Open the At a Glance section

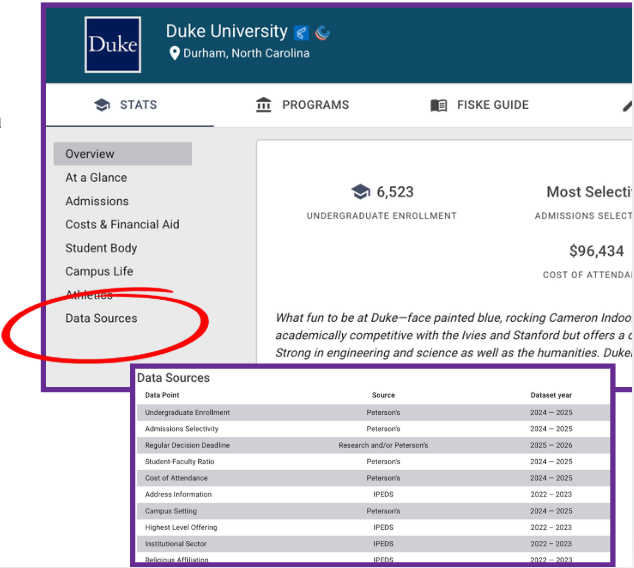pyautogui.click(x=96, y=178)
